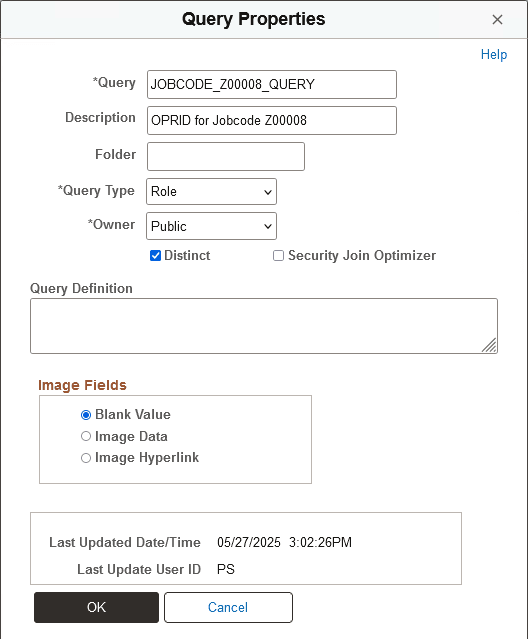The height and width of the screenshot is (639, 528).
Task: Click inside the Query Definition text area
Action: point(264,326)
